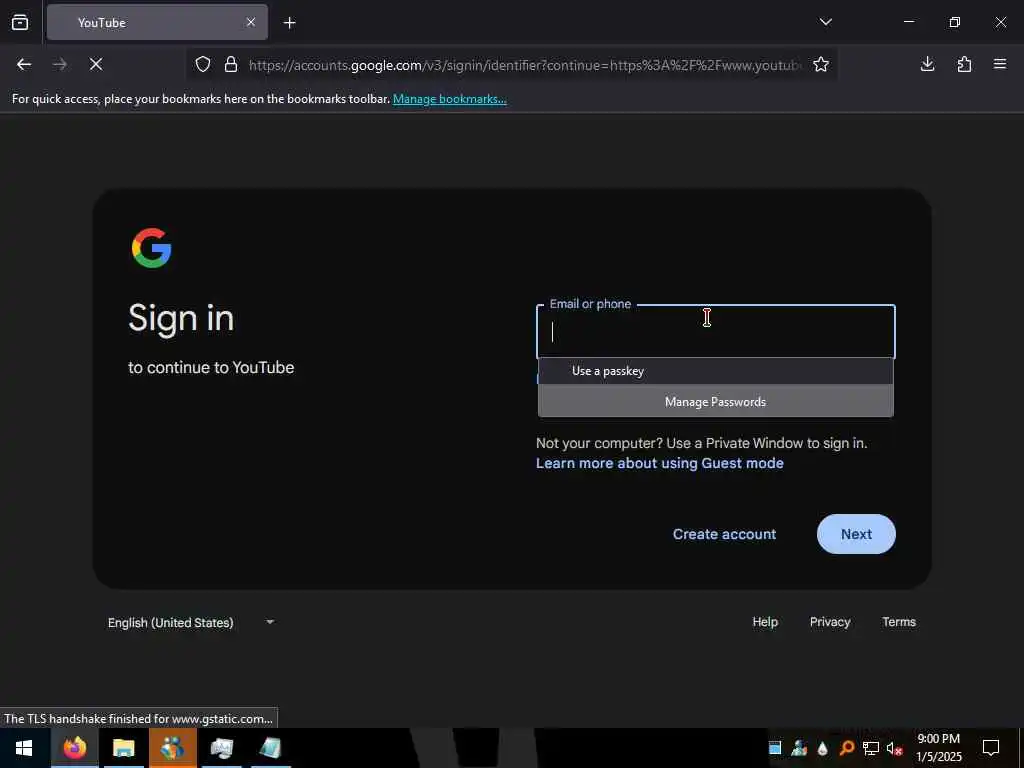Image resolution: width=1024 pixels, height=768 pixels.
Task: Show site security via padlock icon
Action: point(231,64)
